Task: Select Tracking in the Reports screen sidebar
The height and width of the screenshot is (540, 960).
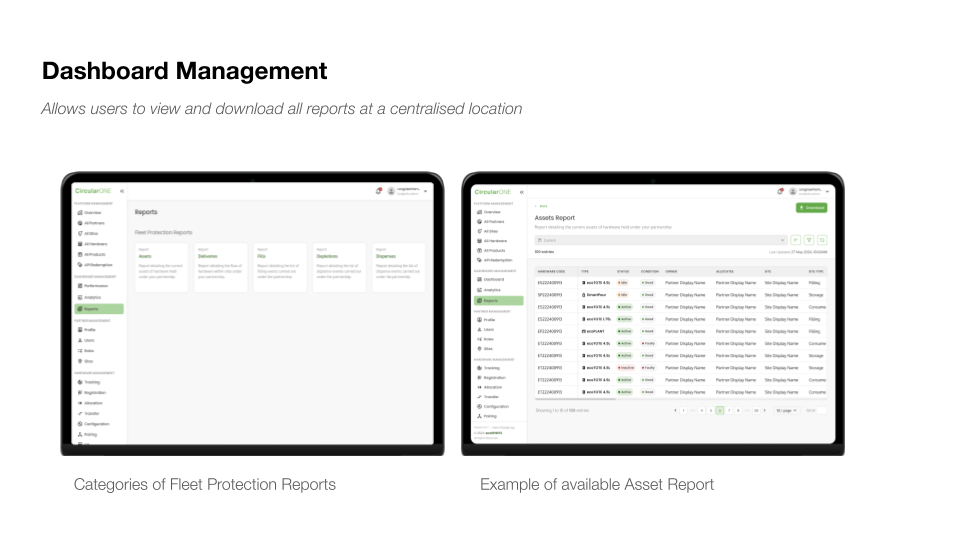Action: [89, 382]
